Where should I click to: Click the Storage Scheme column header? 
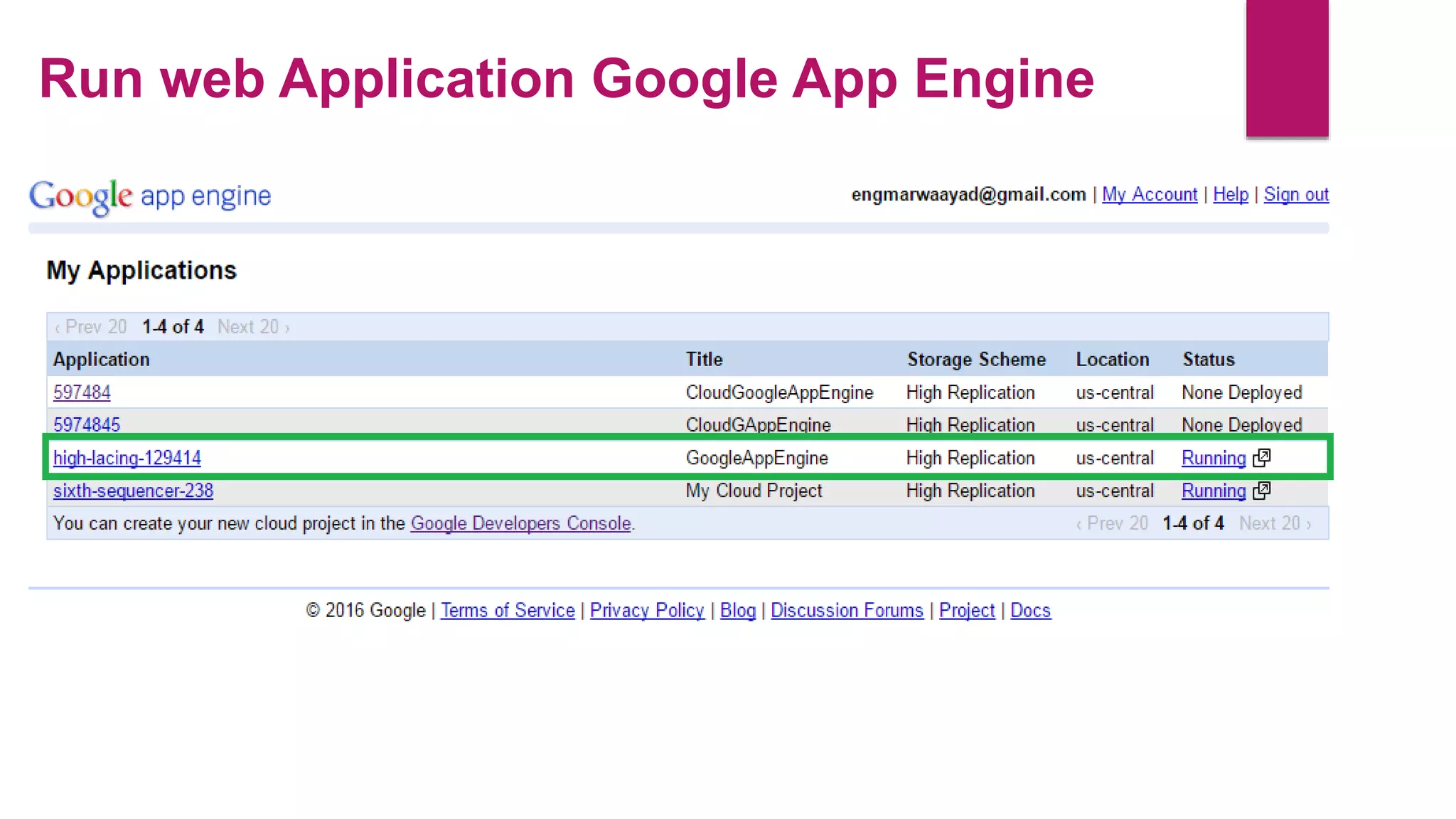tap(976, 360)
